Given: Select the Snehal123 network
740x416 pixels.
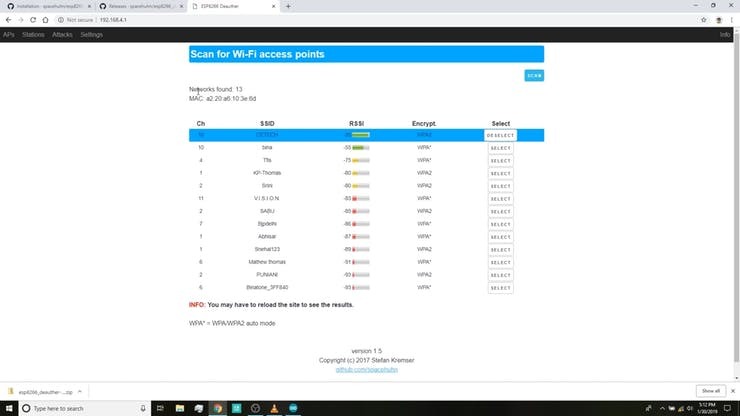Looking at the screenshot, I should point(501,250).
